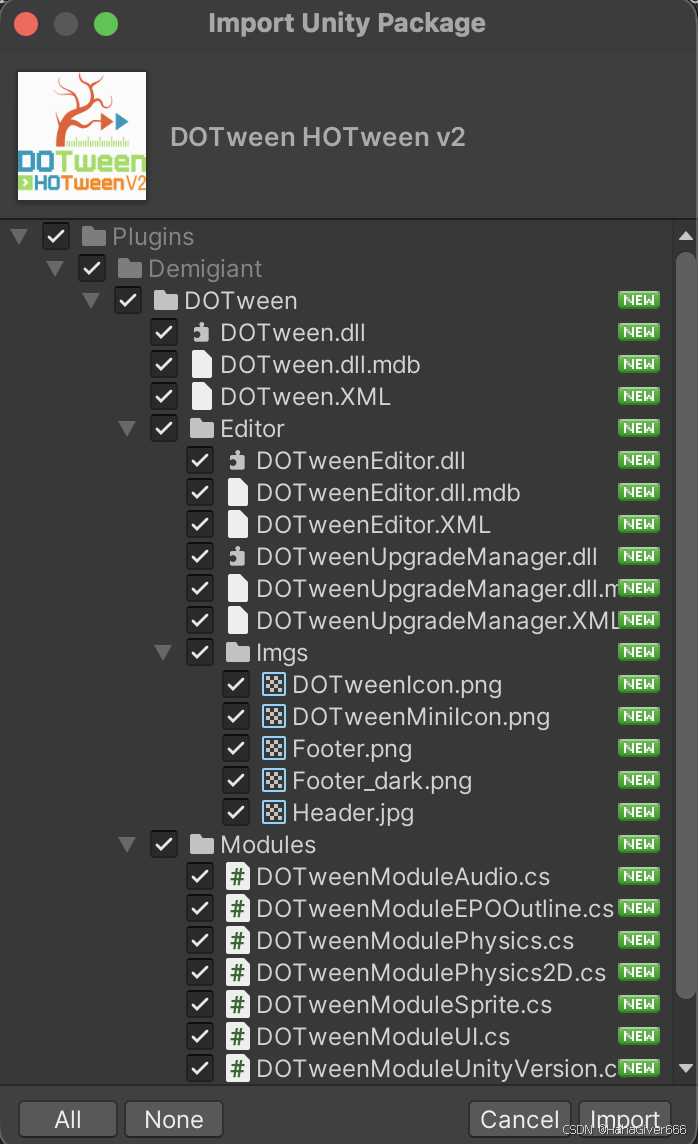Select the DOTweenModuleUnityVersion.cs row text
Image resolution: width=698 pixels, height=1144 pixels.
(438, 1069)
